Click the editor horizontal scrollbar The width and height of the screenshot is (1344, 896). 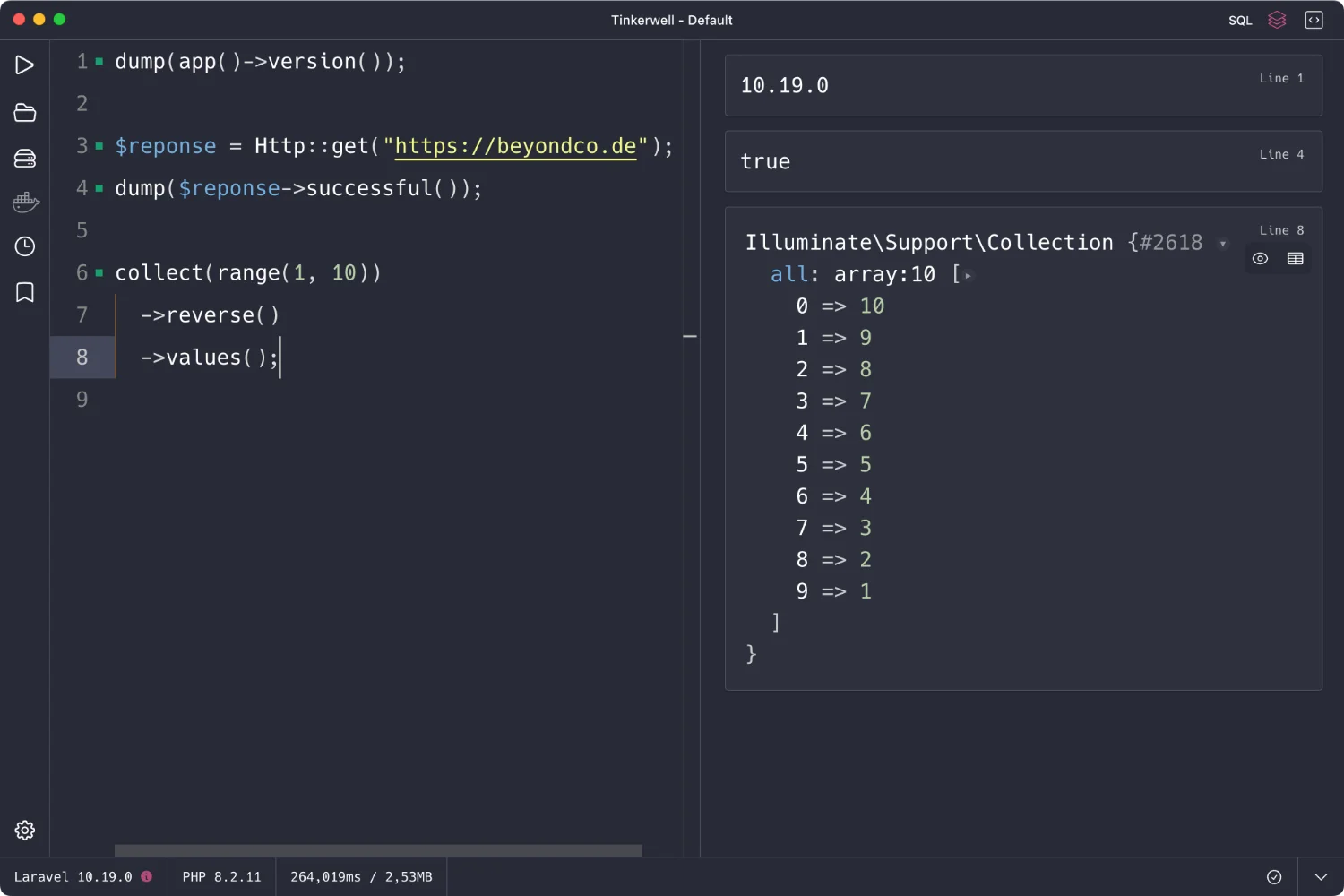(x=378, y=850)
